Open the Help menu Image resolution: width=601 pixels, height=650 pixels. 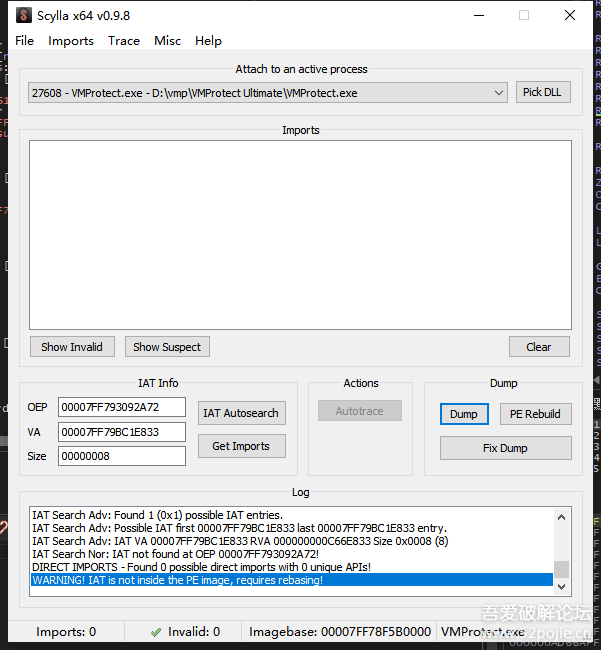click(x=208, y=41)
